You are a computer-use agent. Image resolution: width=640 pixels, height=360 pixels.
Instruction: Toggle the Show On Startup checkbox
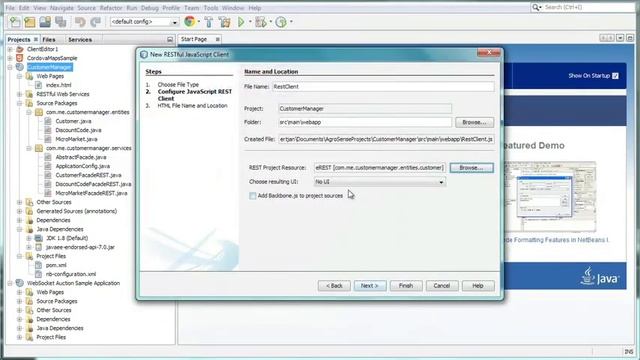[x=615, y=76]
